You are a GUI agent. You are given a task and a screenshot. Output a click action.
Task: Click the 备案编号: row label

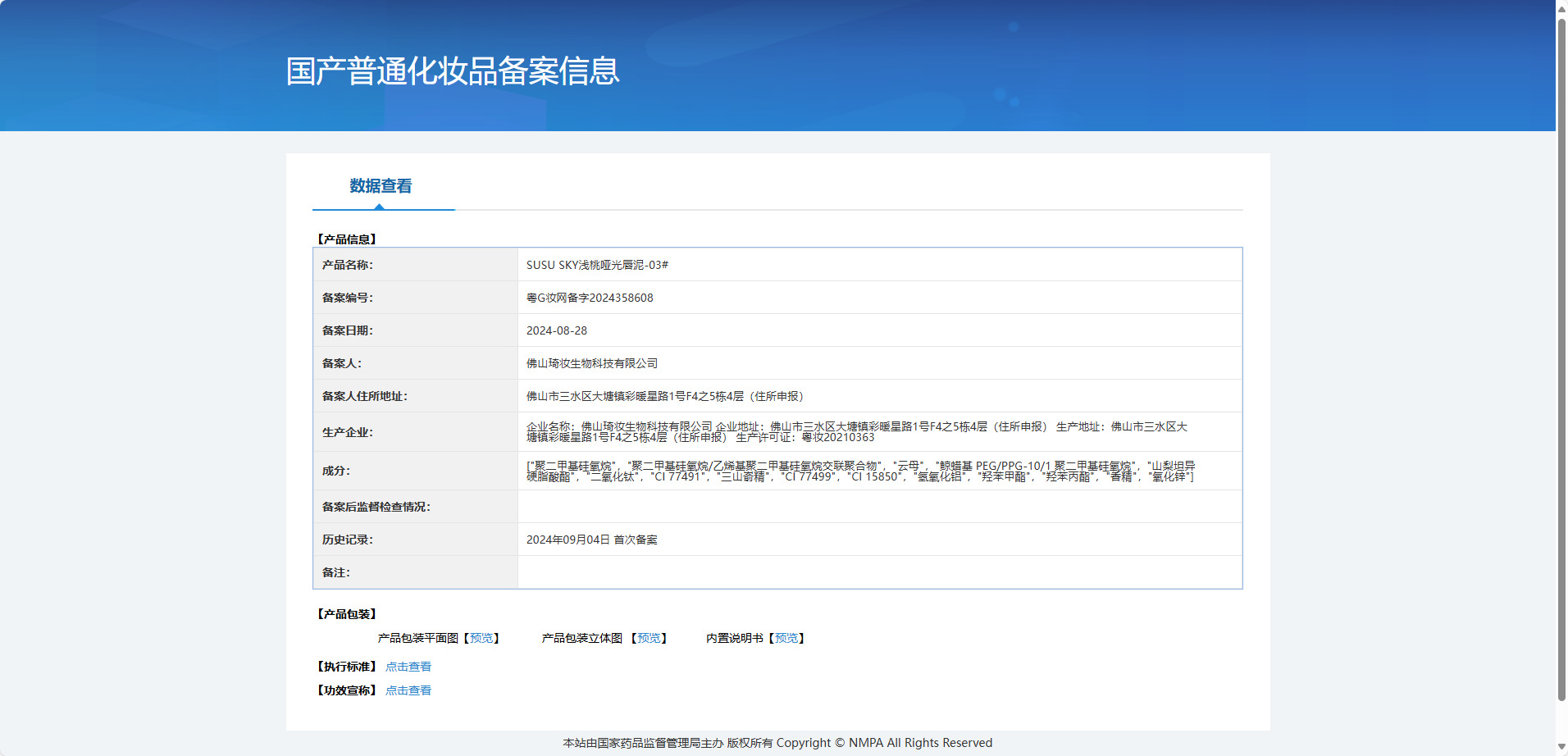point(348,298)
